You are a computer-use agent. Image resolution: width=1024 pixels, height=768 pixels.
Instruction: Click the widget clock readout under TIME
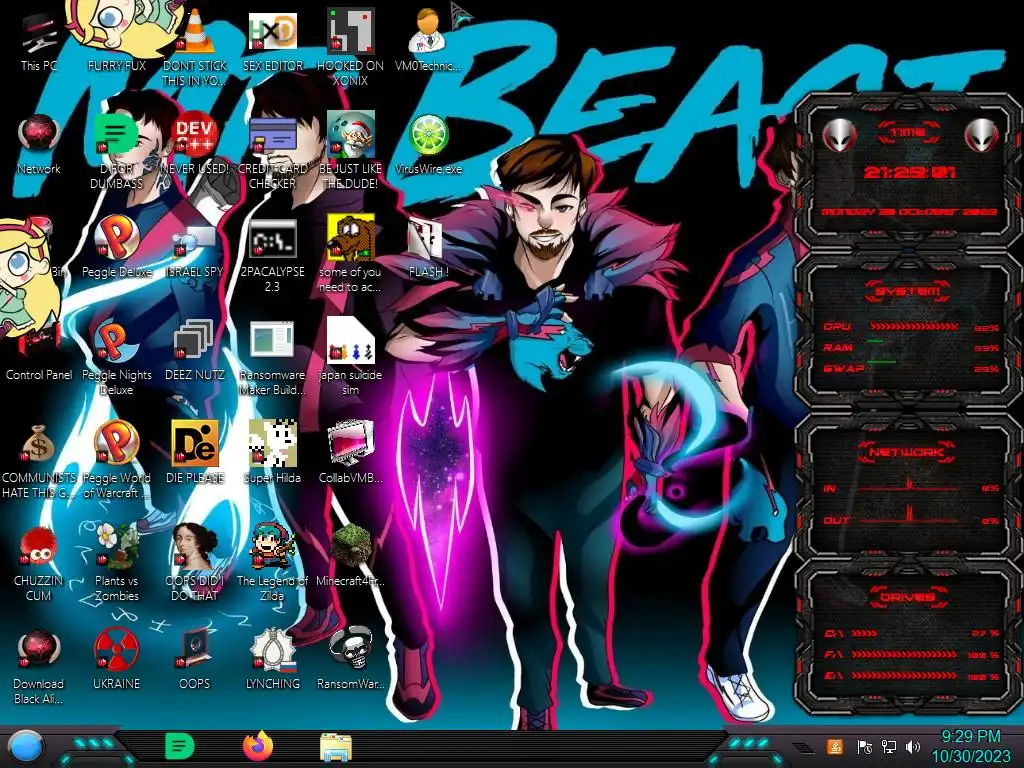pyautogui.click(x=910, y=172)
